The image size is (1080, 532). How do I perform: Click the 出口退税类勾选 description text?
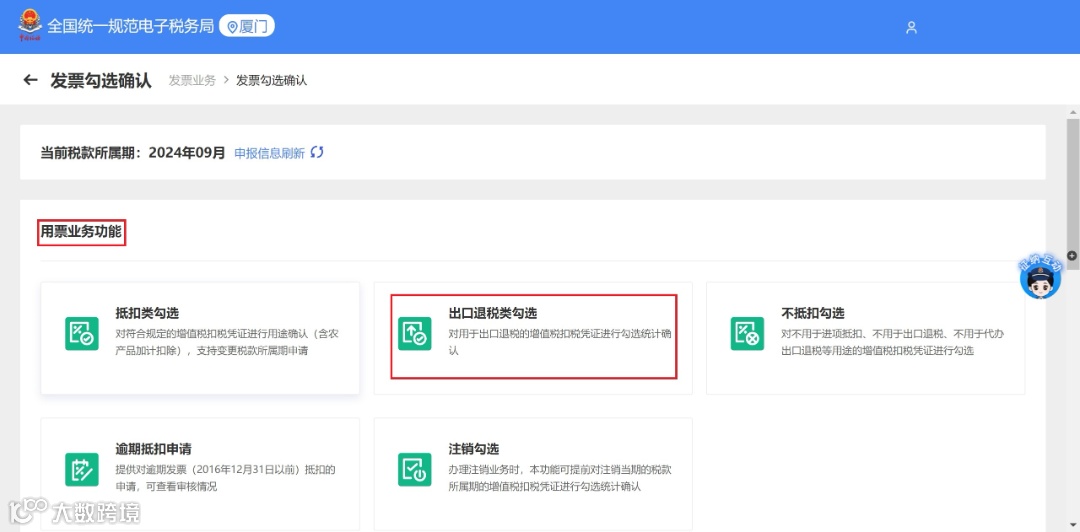(560, 342)
